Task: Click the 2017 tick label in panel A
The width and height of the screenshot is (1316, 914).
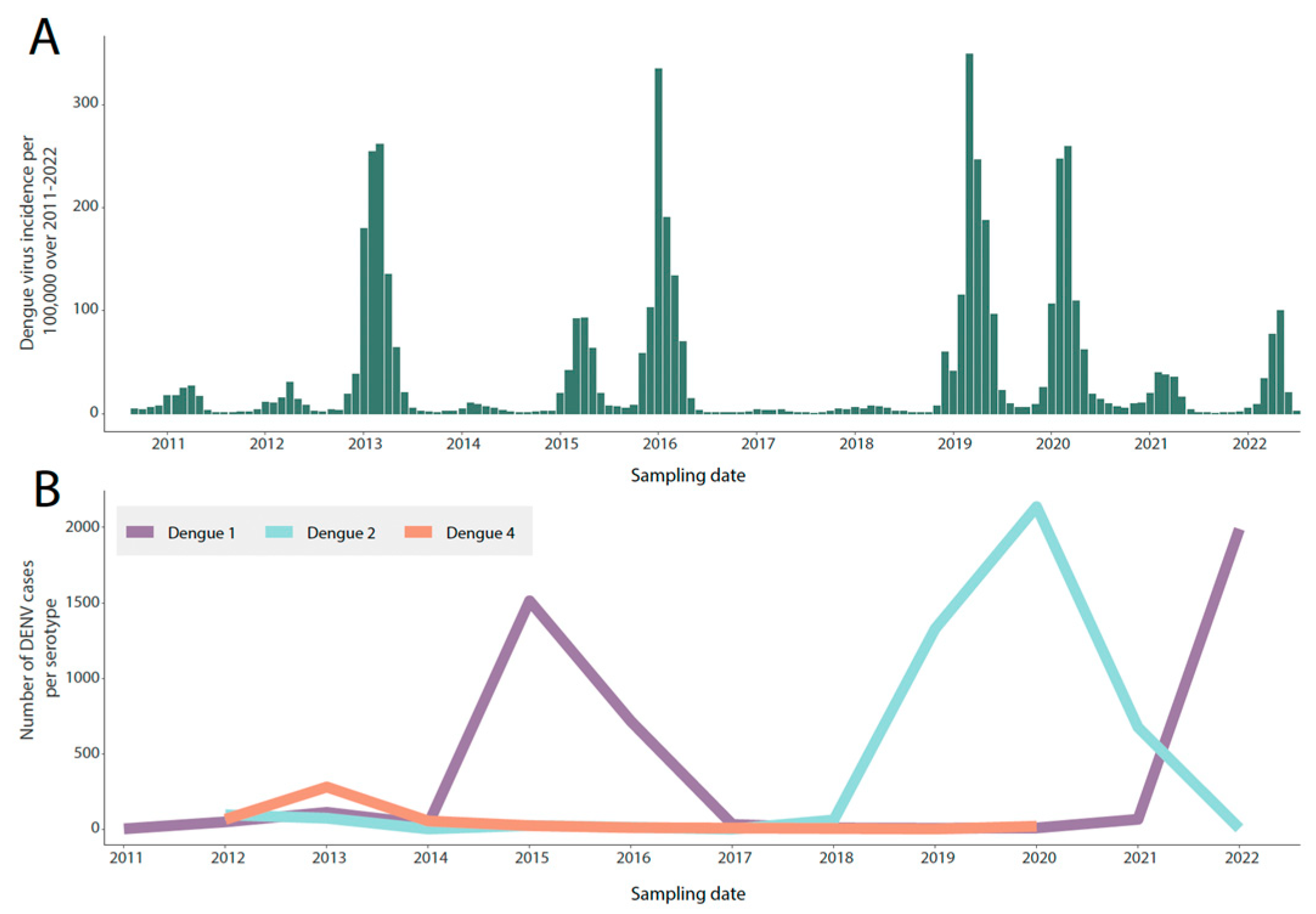Action: (x=758, y=444)
